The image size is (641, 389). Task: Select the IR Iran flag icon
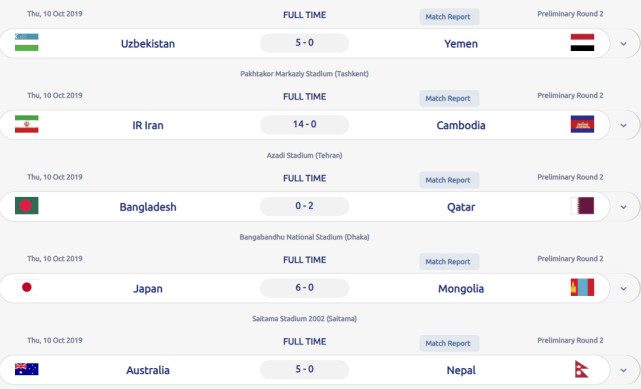point(27,124)
